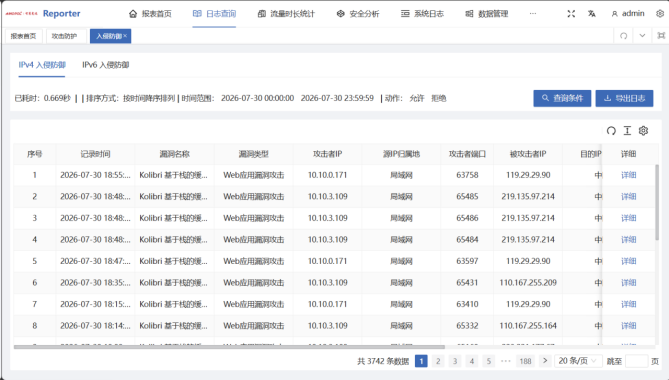Go to page 5
This screenshot has height=380, width=669.
[x=489, y=361]
